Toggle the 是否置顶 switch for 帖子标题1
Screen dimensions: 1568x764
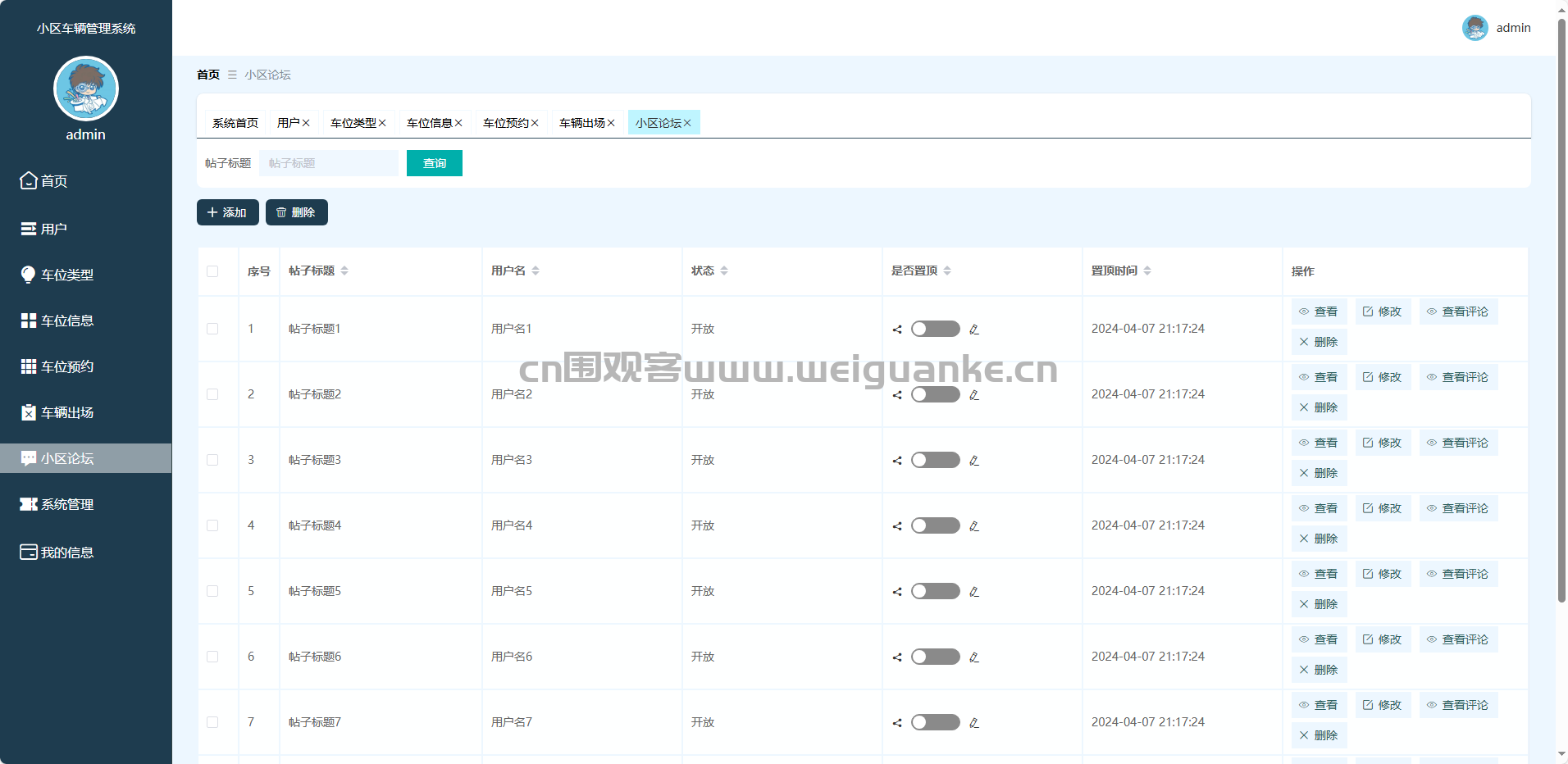coord(935,329)
